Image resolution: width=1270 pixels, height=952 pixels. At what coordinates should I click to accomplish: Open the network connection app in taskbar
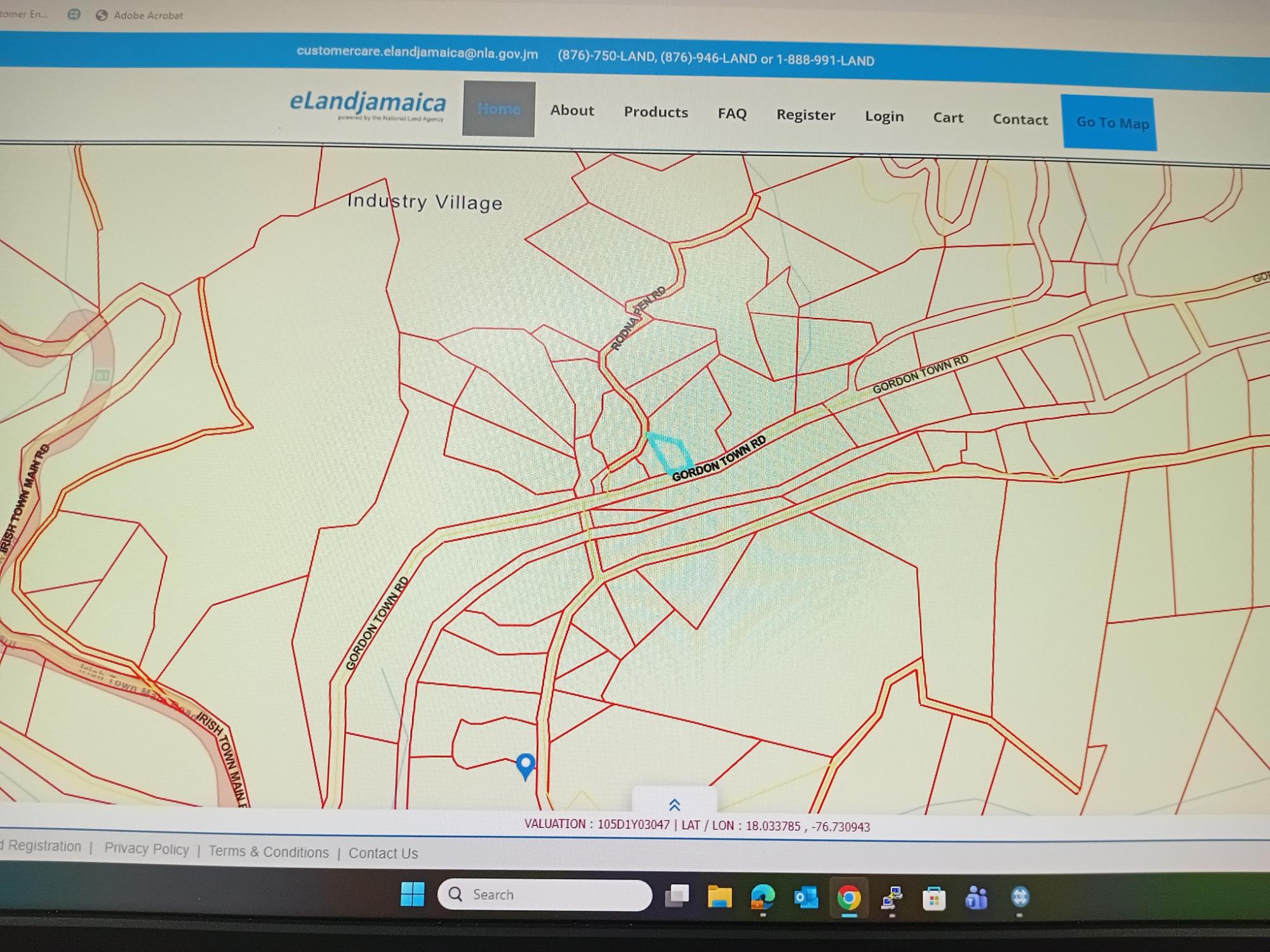point(892,898)
